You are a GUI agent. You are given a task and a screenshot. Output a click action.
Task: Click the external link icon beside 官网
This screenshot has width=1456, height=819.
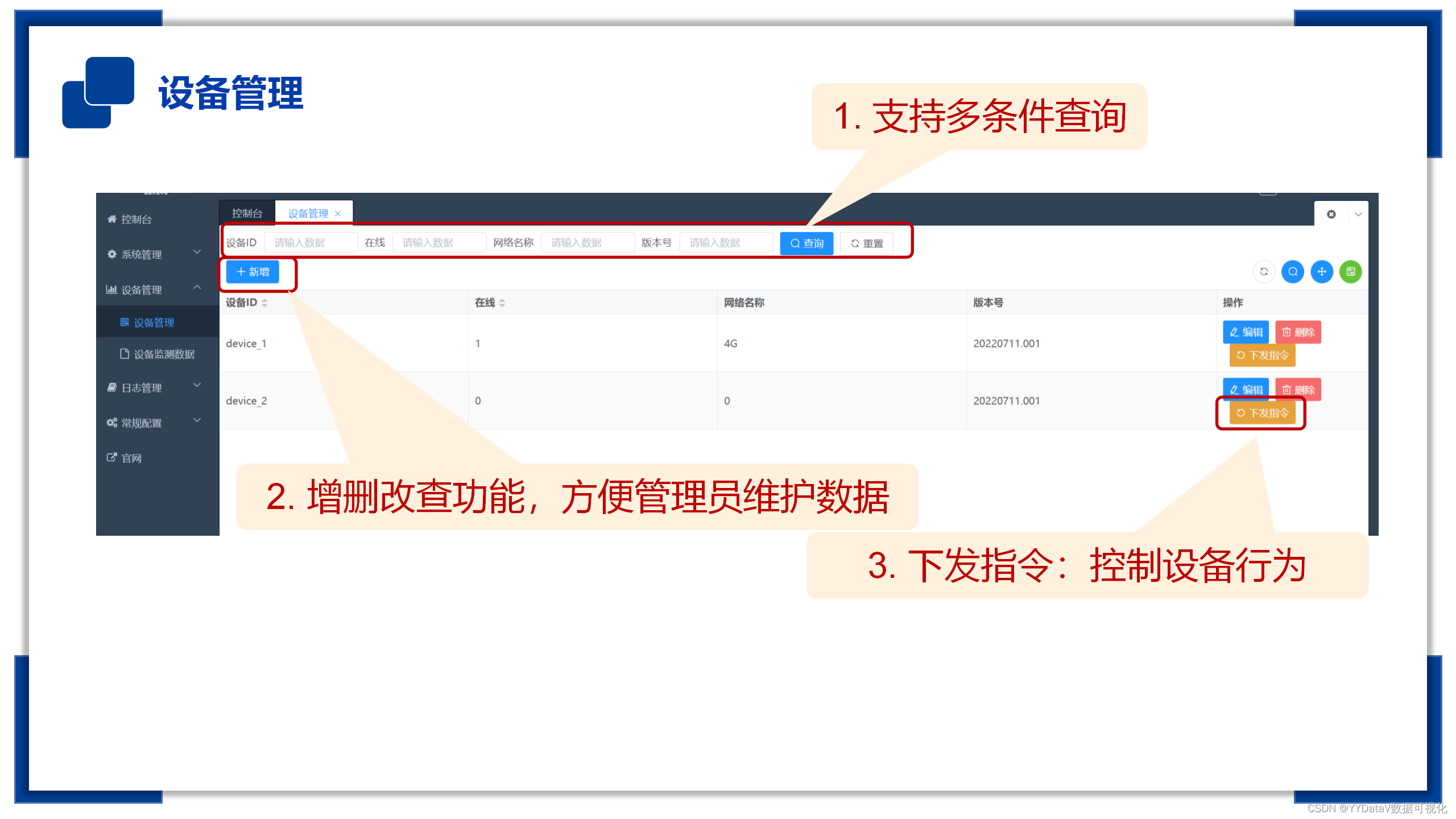point(111,457)
